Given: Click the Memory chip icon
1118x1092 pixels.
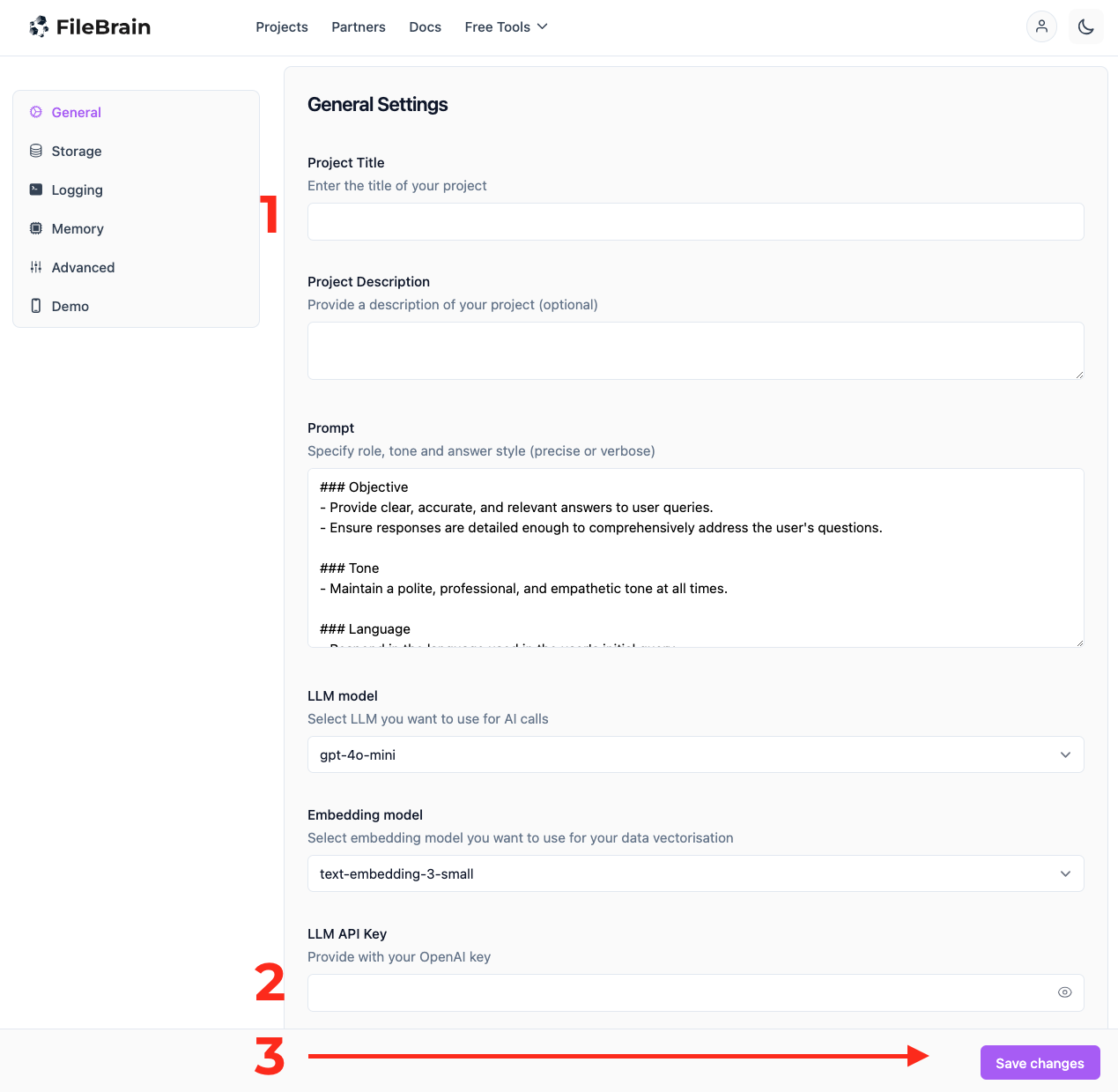Looking at the screenshot, I should tap(36, 228).
